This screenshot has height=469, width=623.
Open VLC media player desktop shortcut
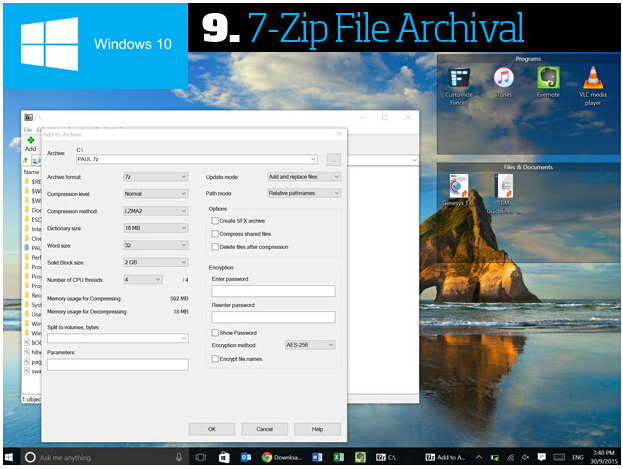pyautogui.click(x=591, y=79)
